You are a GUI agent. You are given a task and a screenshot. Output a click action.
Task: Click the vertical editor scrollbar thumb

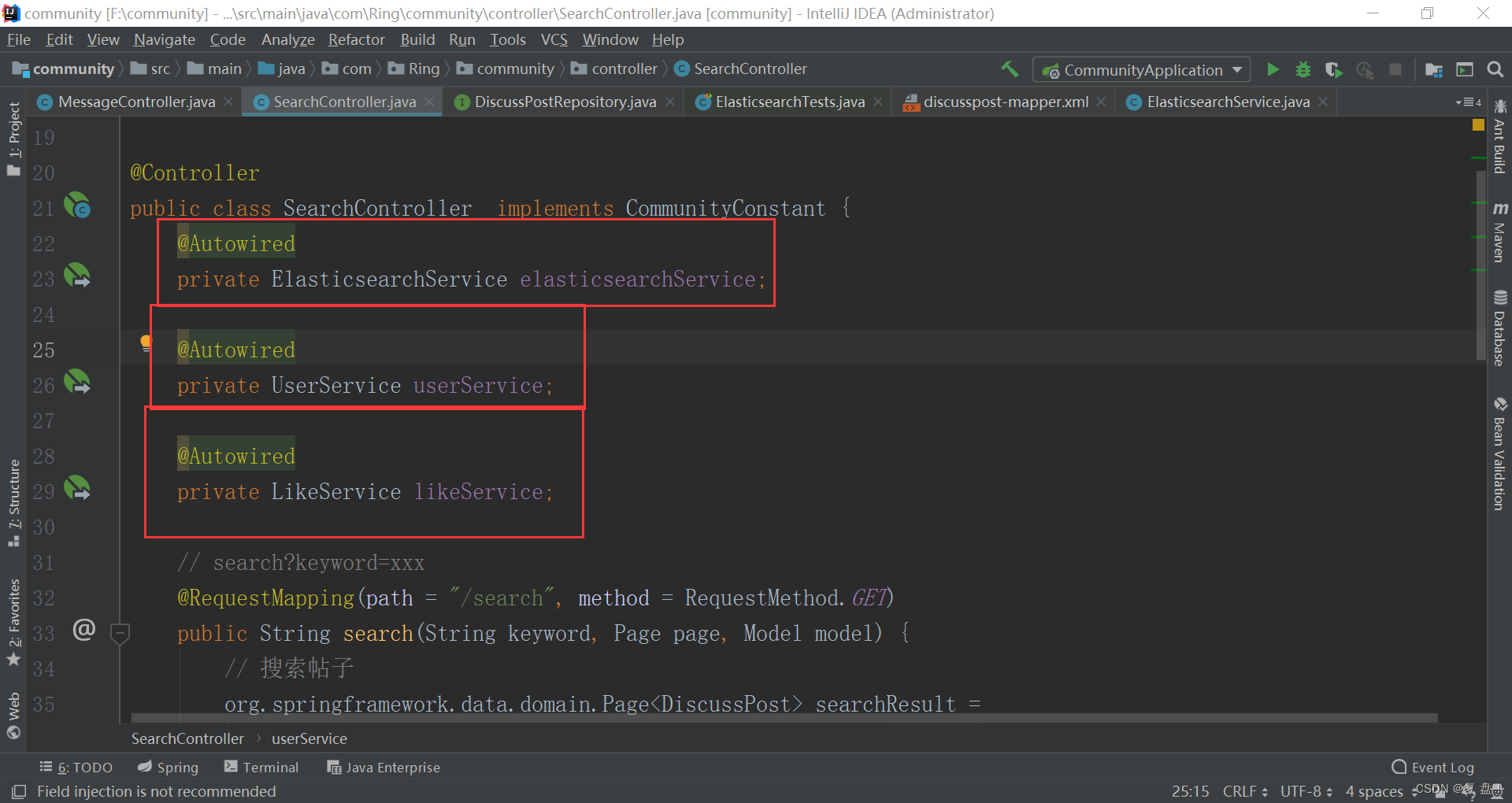tap(1480, 266)
